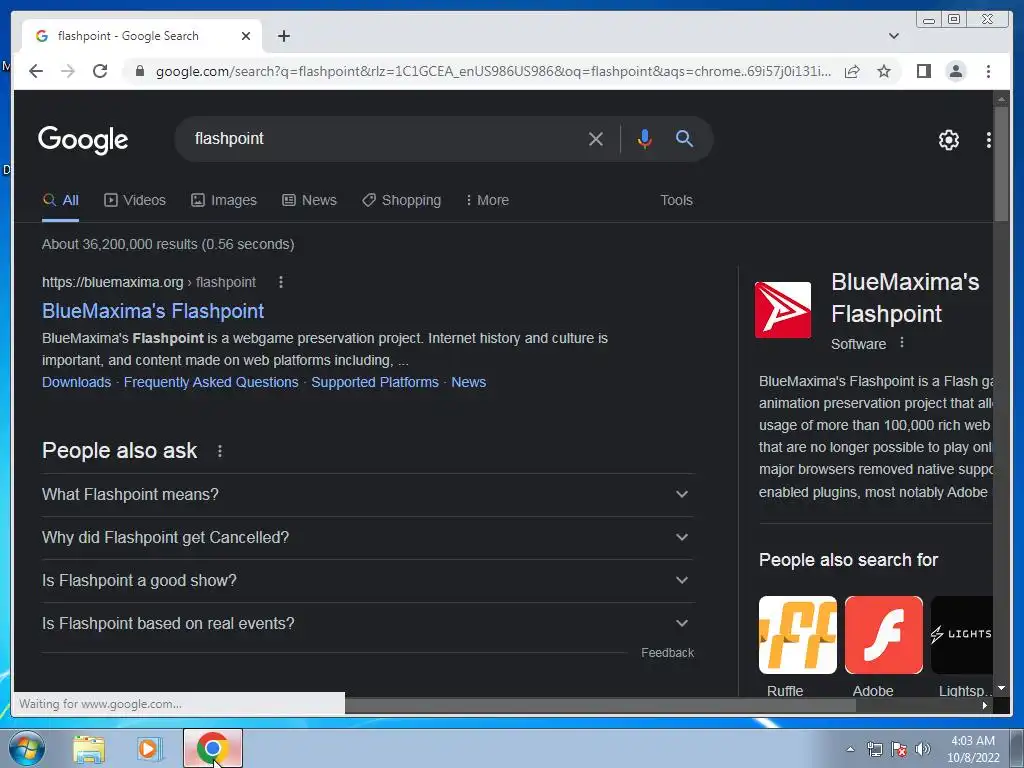Share this page via share icon
The height and width of the screenshot is (768, 1024).
852,71
